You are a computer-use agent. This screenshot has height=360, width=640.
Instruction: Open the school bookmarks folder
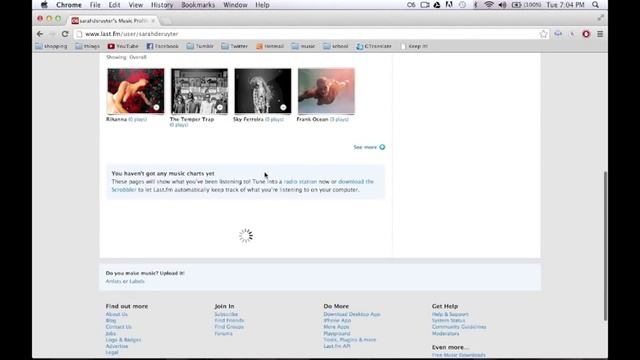click(336, 46)
